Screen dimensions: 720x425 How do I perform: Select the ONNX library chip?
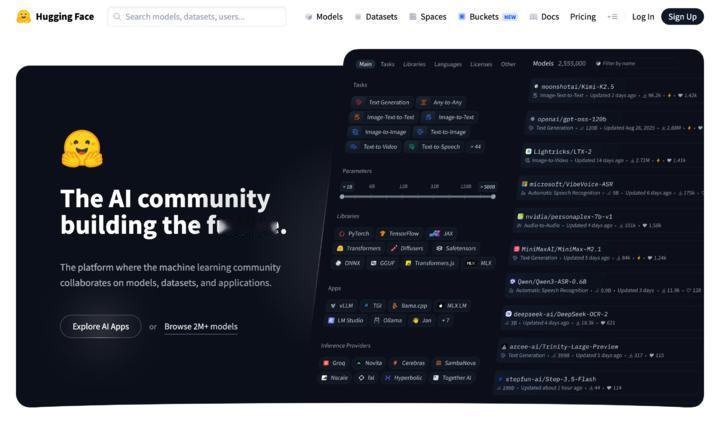348,263
